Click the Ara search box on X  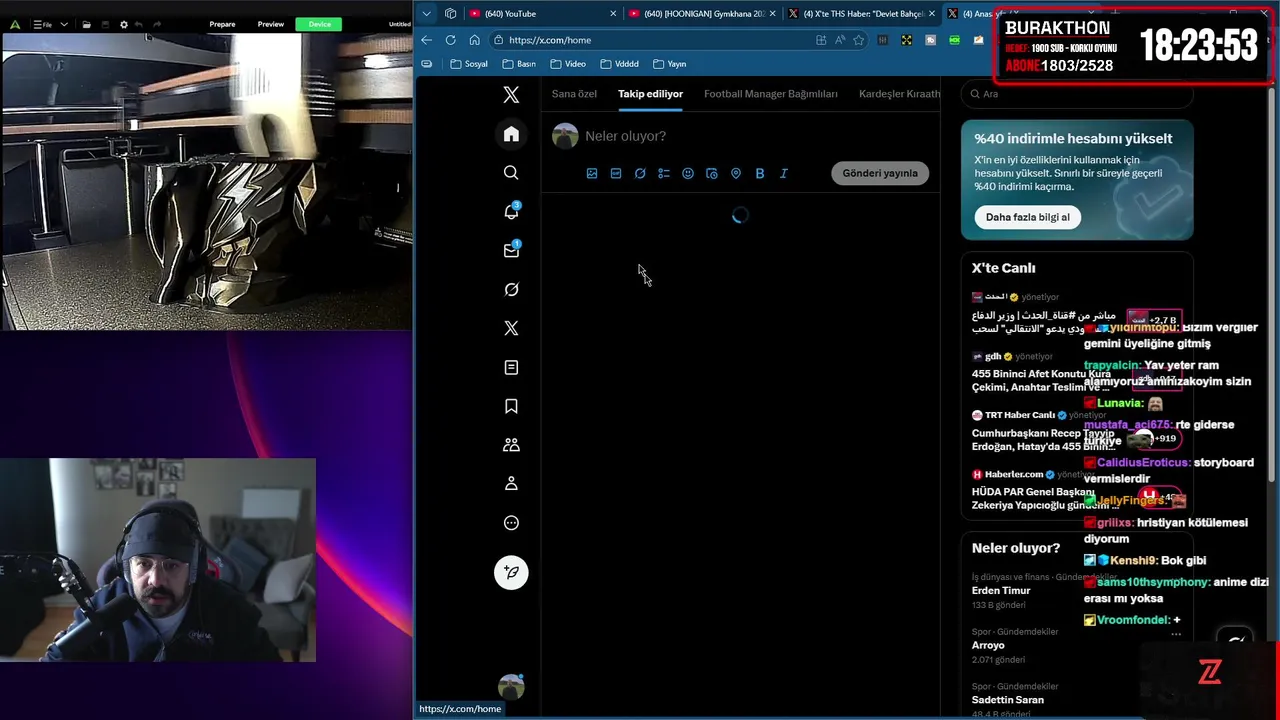[x=1077, y=94]
